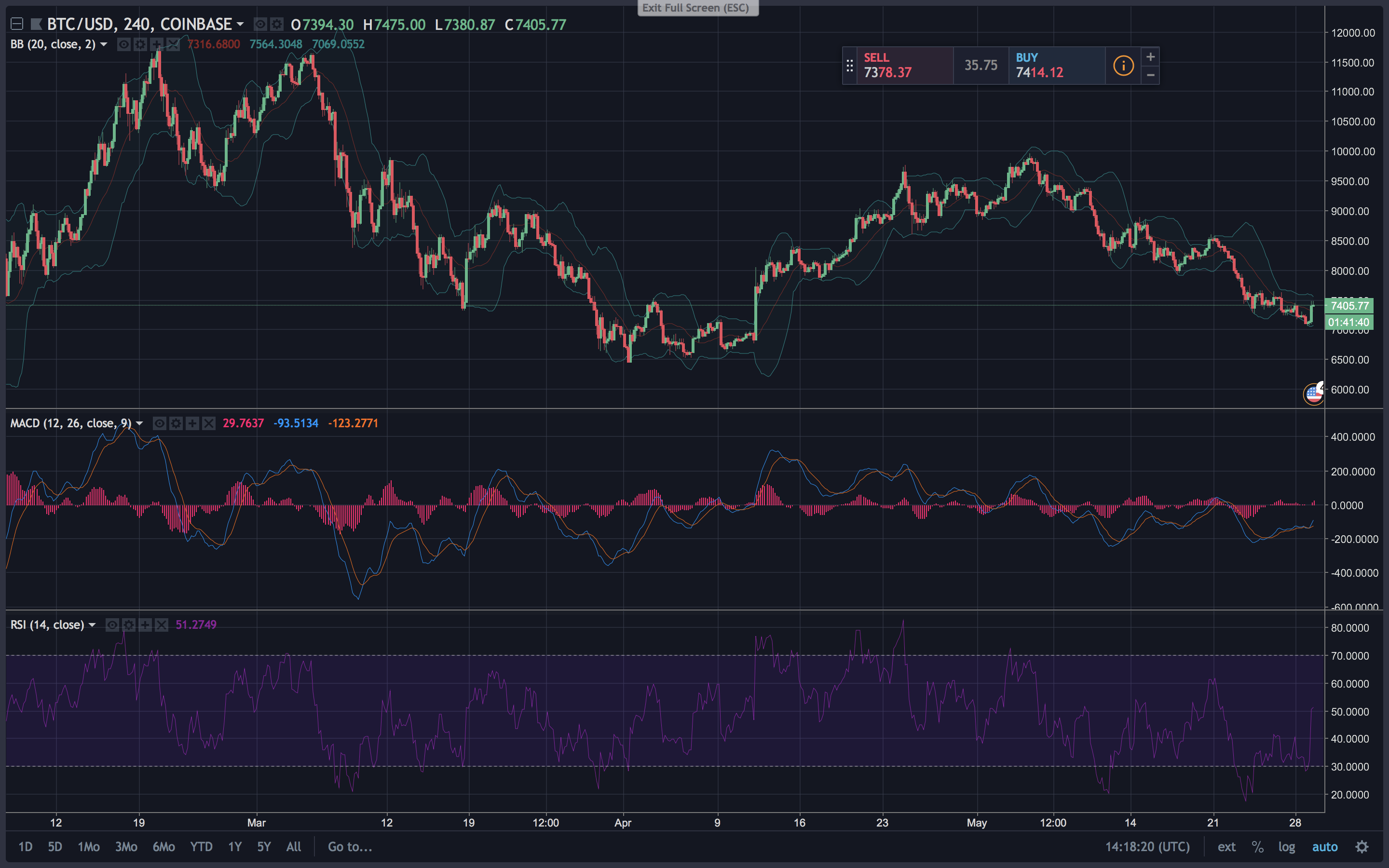The image size is (1389, 868).
Task: Click the SELL 7378.37 button
Action: 905,66
